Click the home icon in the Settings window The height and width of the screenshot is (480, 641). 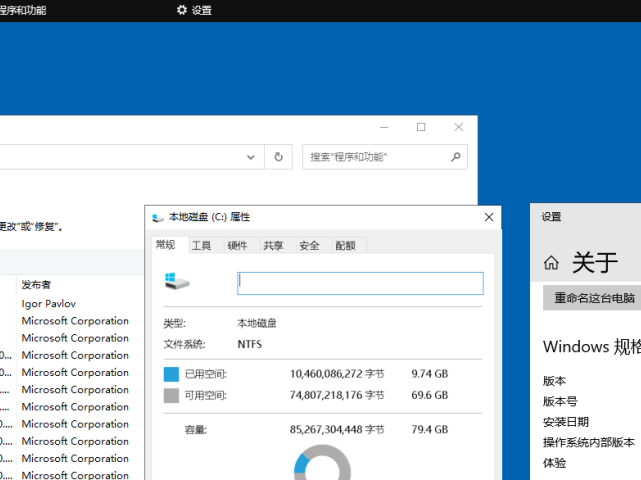tap(551, 263)
